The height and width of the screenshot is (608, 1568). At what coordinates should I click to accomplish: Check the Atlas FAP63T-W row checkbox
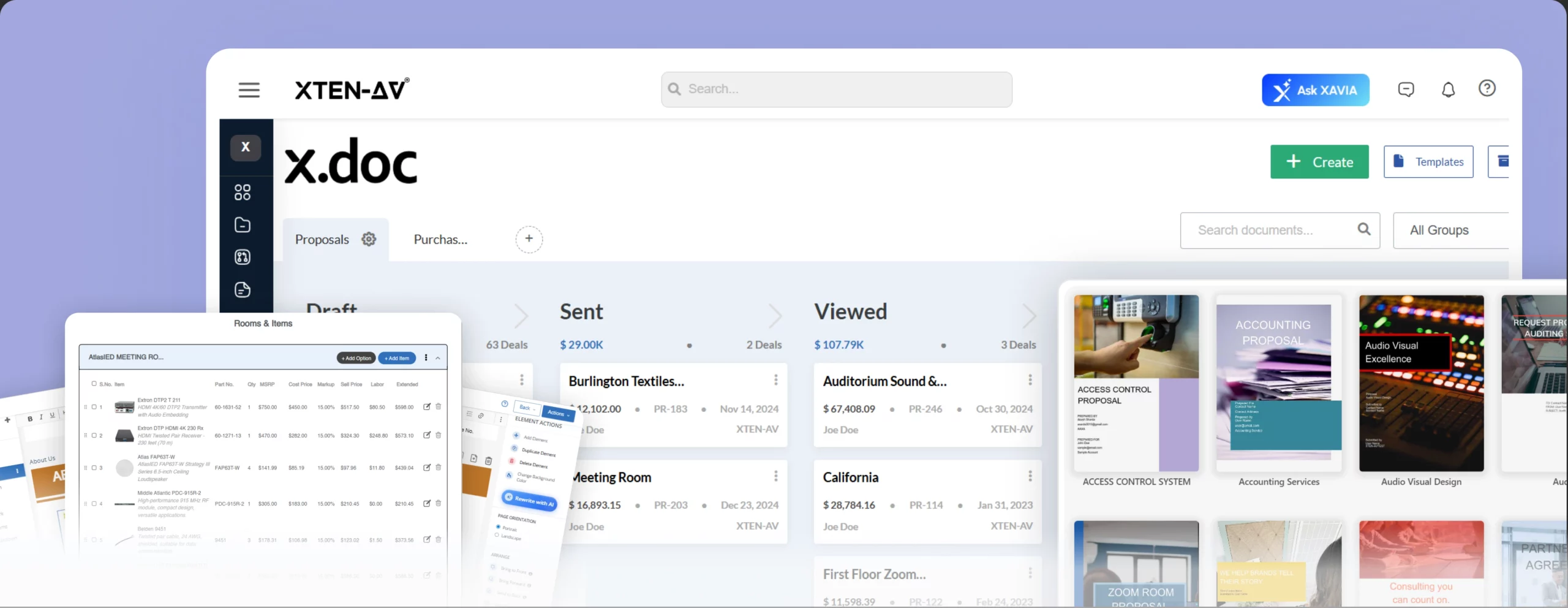94,468
